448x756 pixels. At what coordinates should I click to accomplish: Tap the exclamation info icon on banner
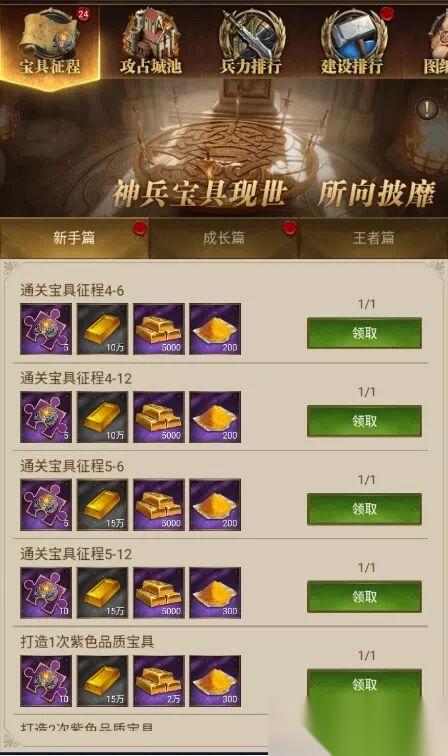(x=427, y=109)
